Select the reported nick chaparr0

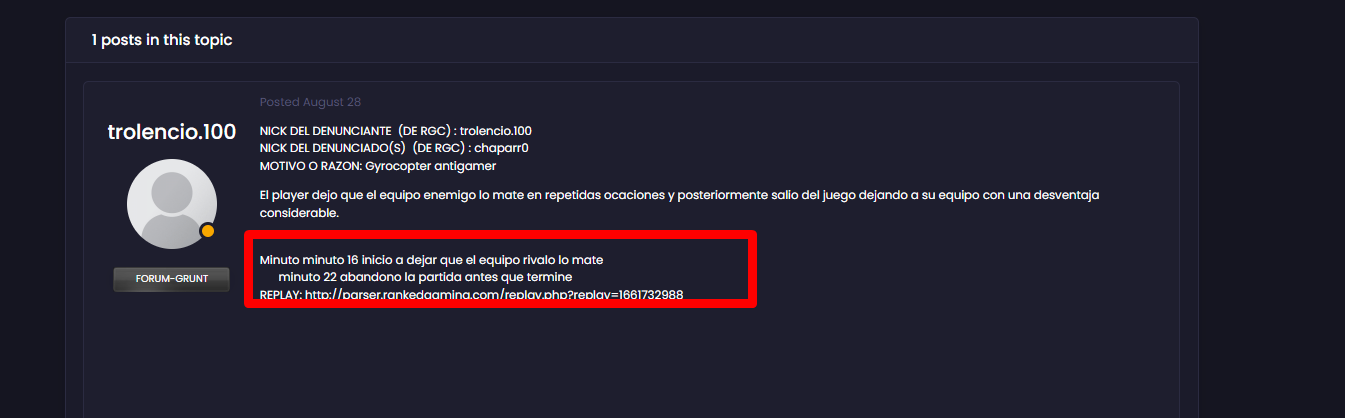[501, 147]
